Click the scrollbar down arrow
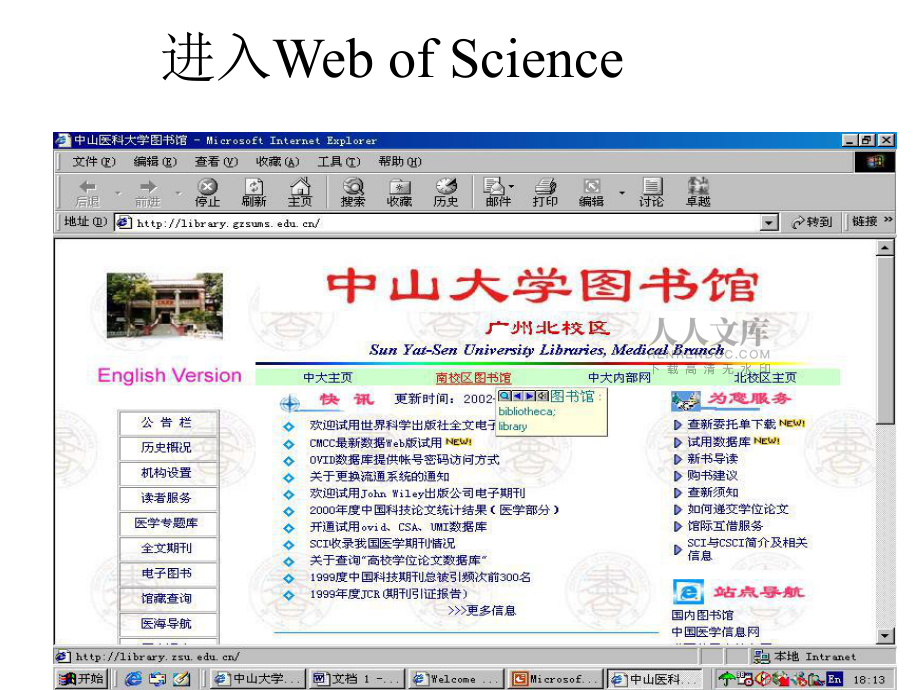This screenshot has height=690, width=920. (885, 635)
